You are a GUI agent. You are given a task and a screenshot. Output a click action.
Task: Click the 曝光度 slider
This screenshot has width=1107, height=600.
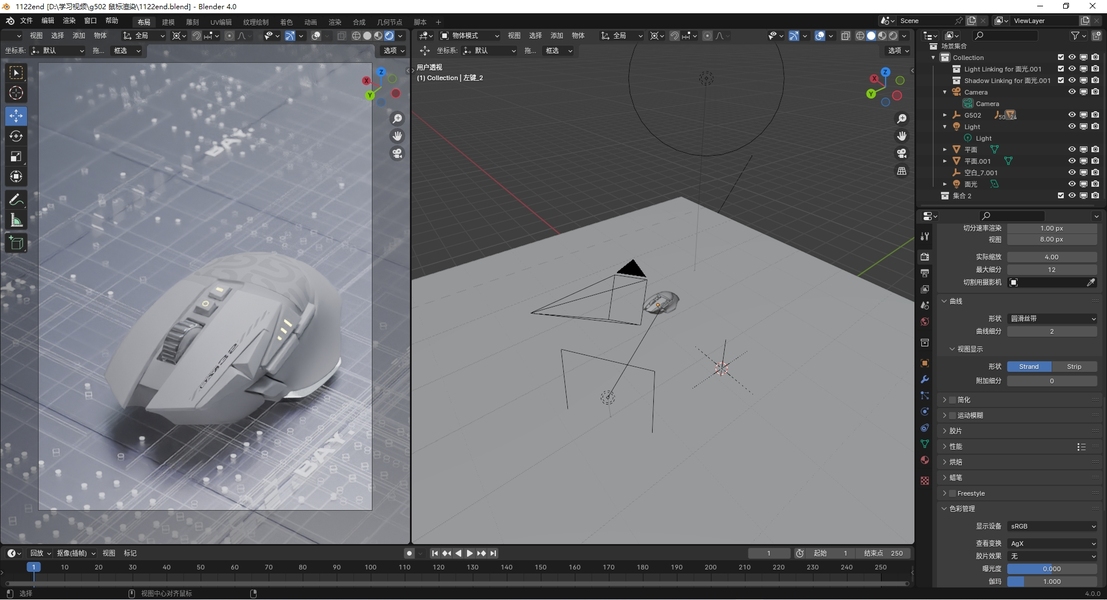pos(1052,569)
